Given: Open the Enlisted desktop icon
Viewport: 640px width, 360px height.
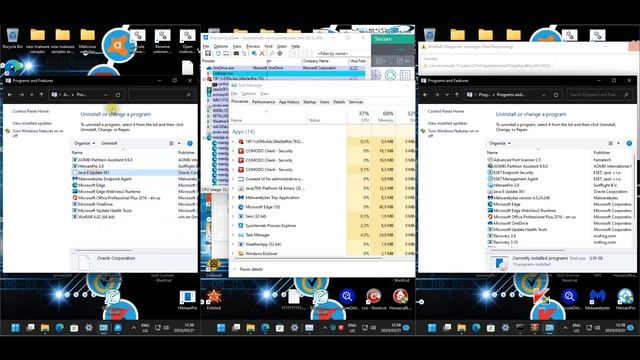Looking at the screenshot, I should 213,299.
